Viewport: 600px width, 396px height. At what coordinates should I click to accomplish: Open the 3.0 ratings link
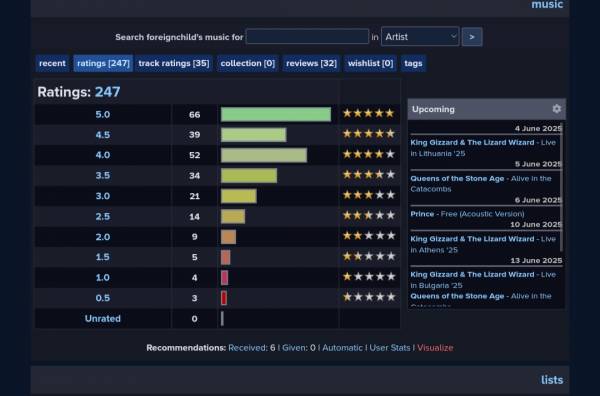103,196
